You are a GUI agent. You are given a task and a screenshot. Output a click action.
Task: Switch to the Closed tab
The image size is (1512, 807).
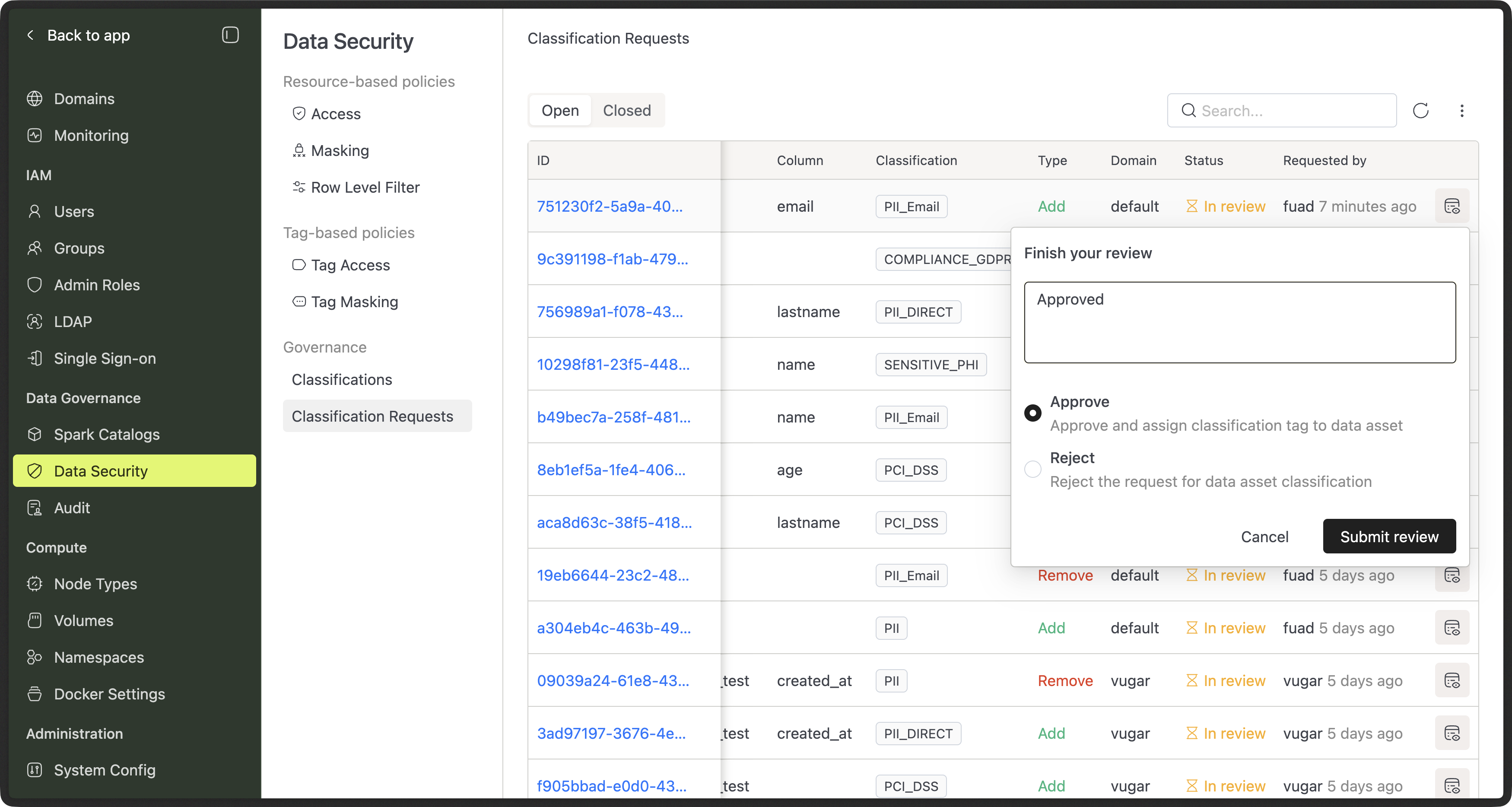tap(626, 110)
